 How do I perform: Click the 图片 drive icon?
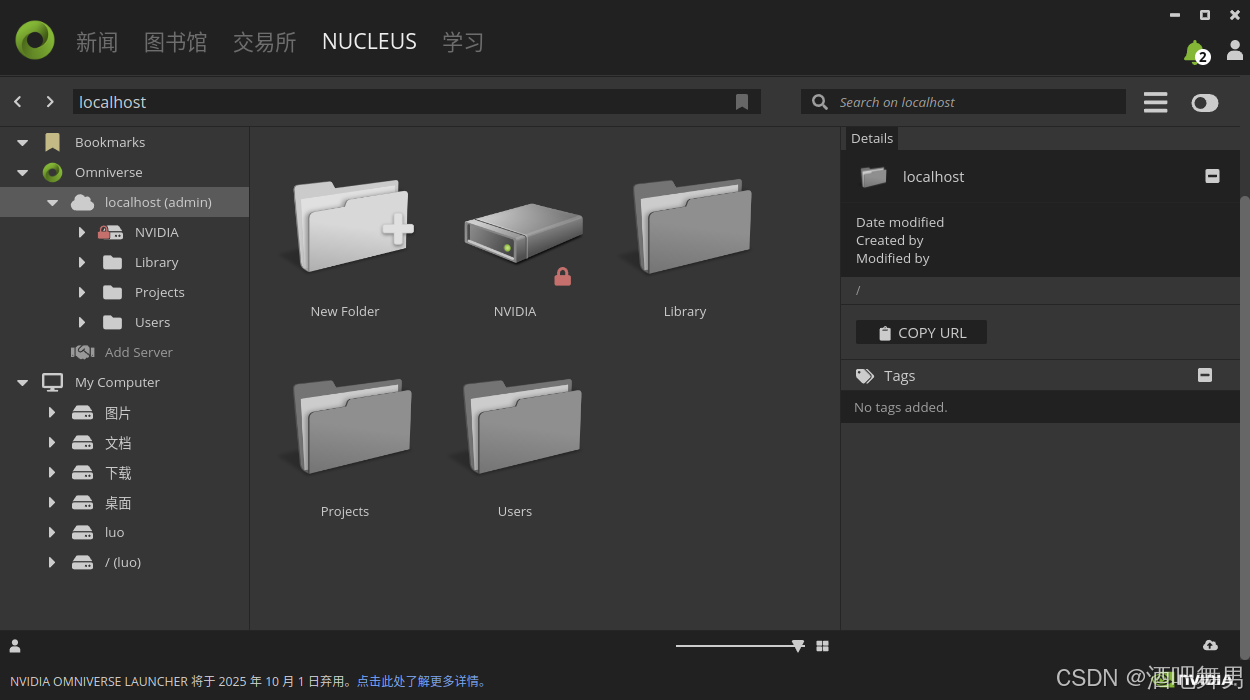82,412
